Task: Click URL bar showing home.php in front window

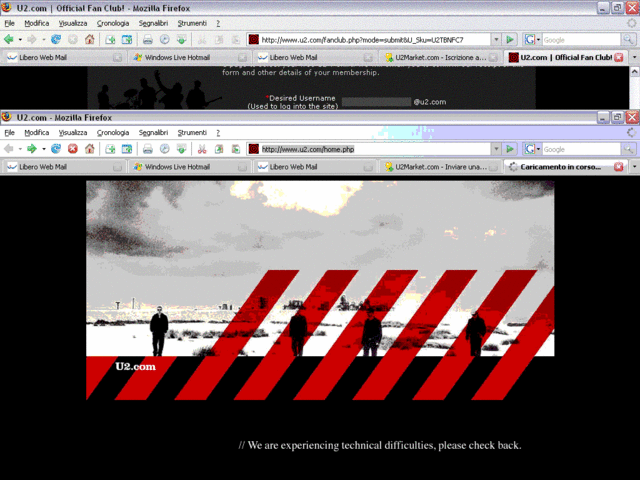Action: [x=375, y=149]
